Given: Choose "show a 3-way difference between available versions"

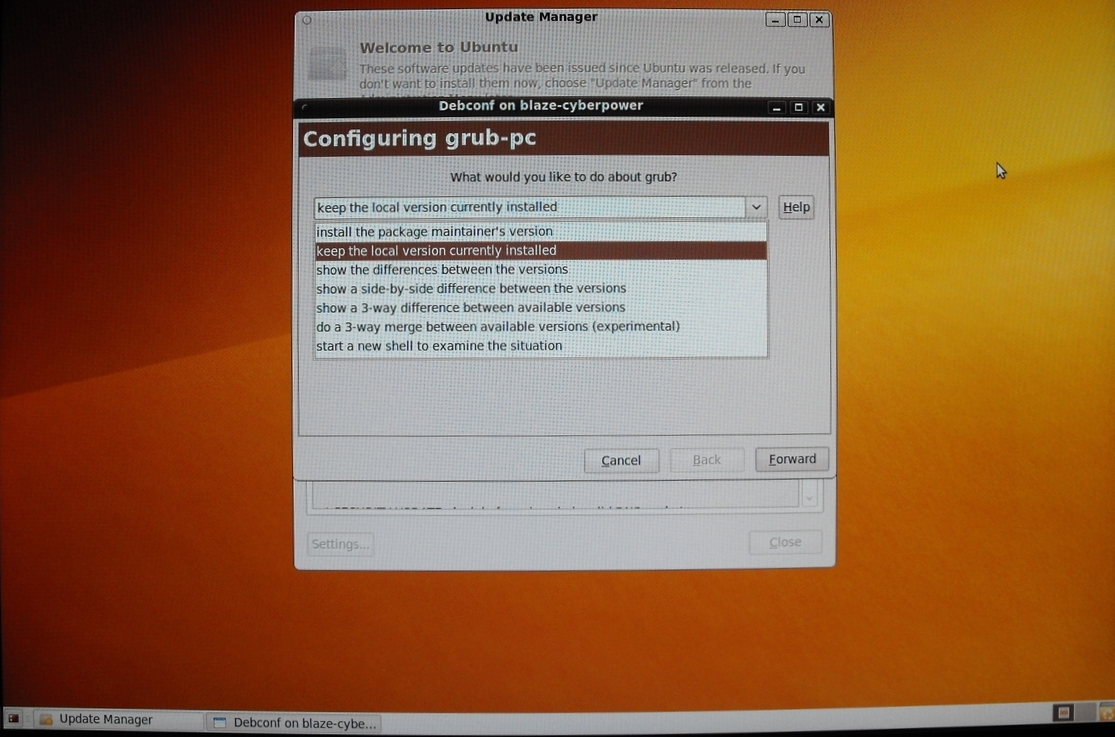Looking at the screenshot, I should [470, 307].
